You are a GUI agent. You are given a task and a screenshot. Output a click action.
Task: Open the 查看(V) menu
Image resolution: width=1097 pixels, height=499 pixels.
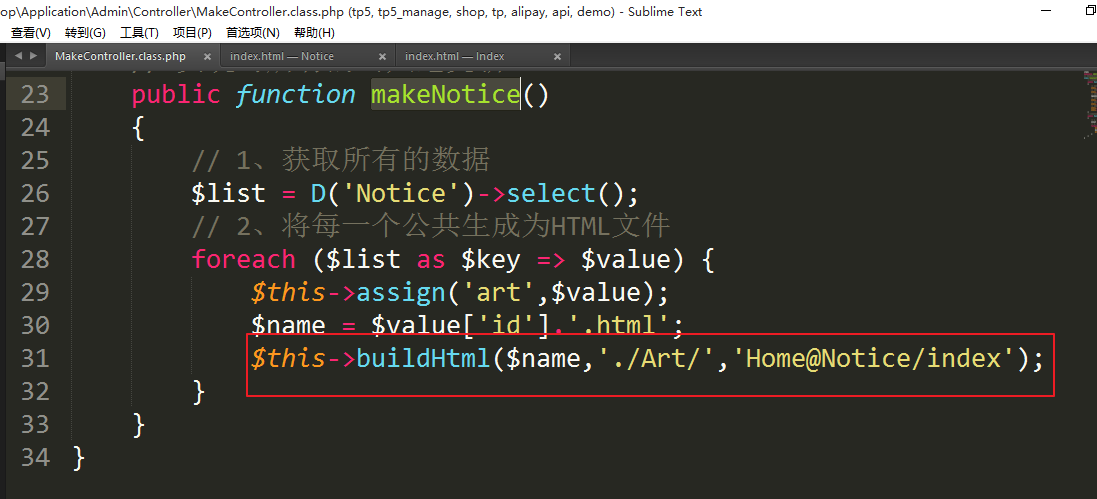30,33
